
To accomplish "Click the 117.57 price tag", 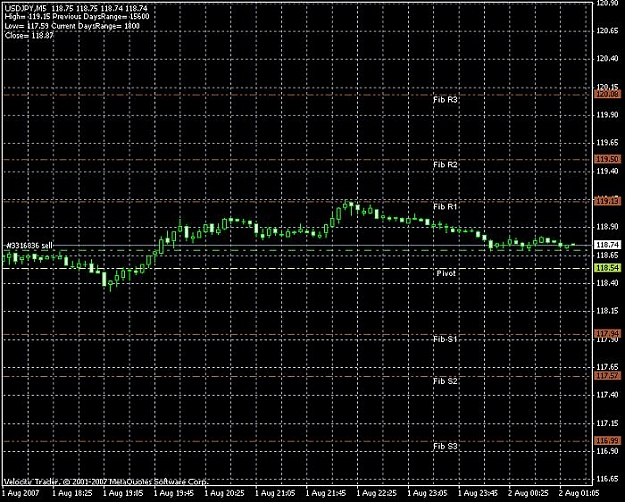I will click(x=607, y=376).
